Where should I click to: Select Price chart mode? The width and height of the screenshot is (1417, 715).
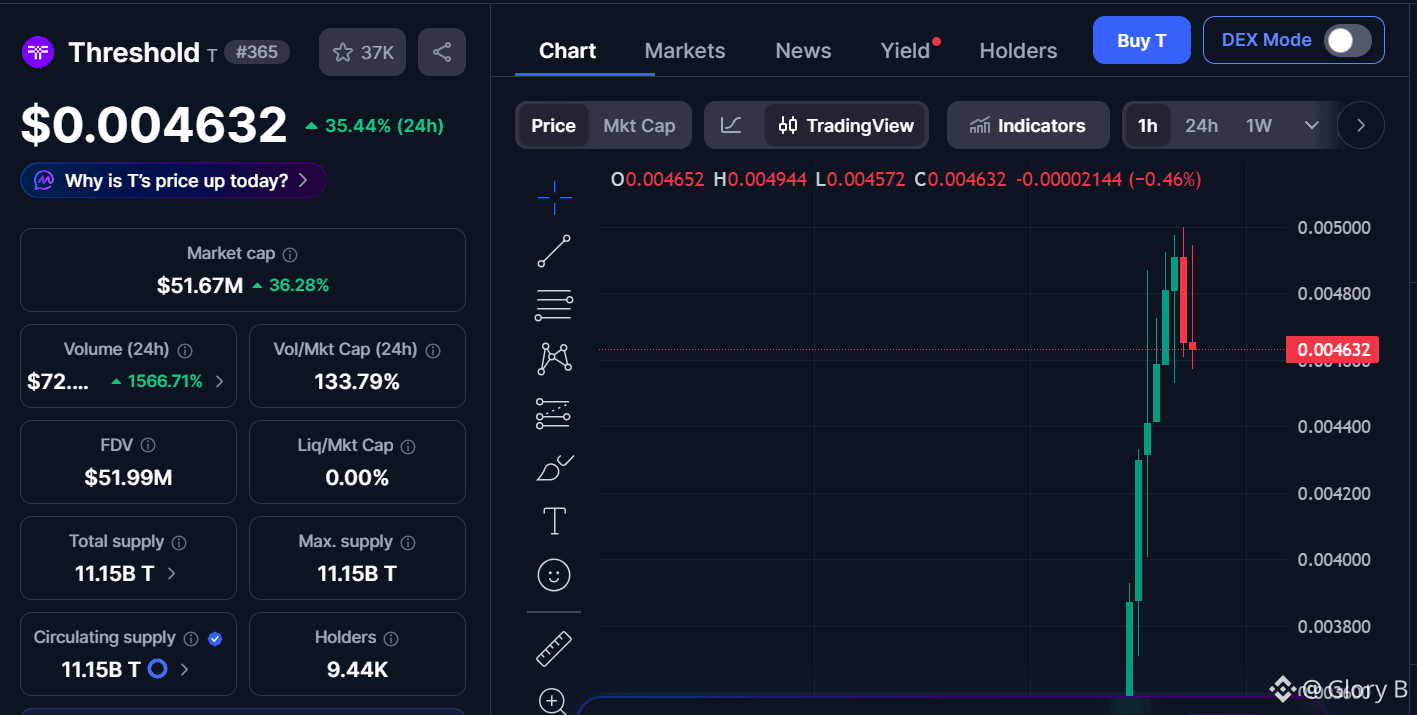(x=553, y=125)
